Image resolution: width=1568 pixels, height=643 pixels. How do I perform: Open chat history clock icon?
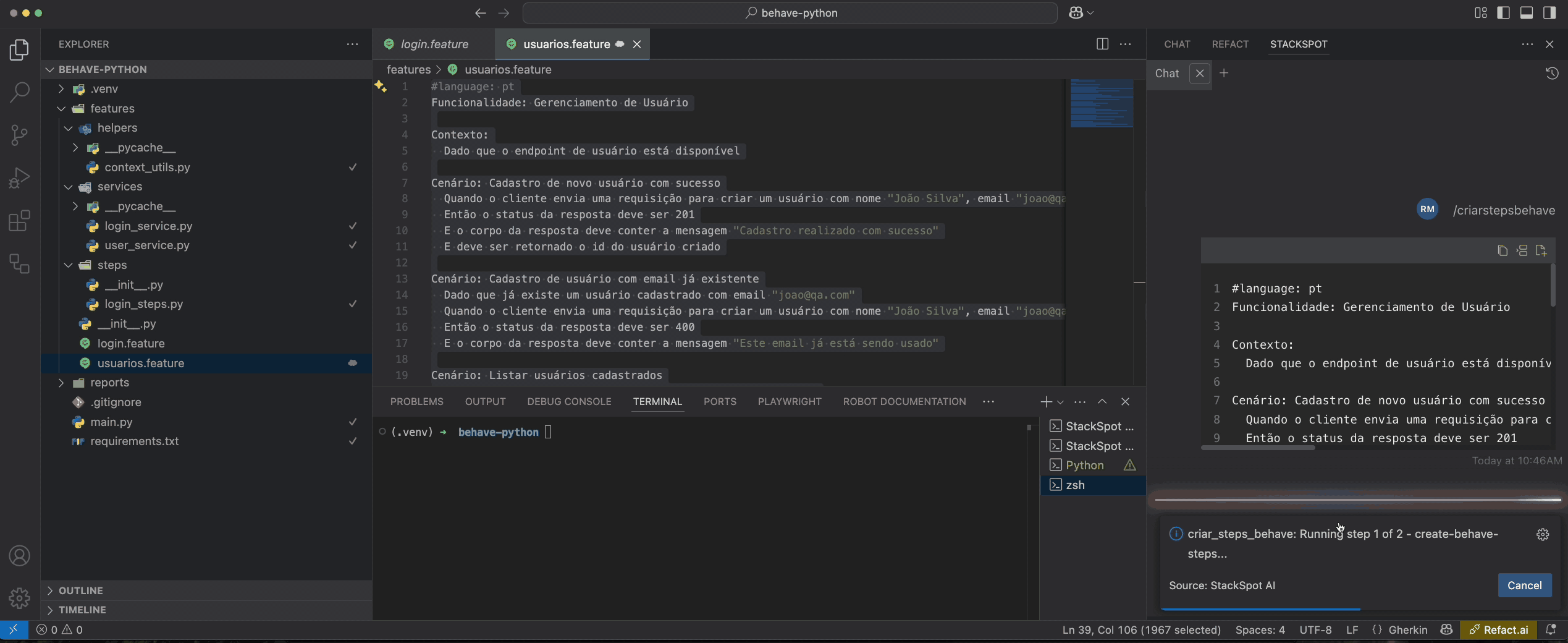tap(1551, 74)
